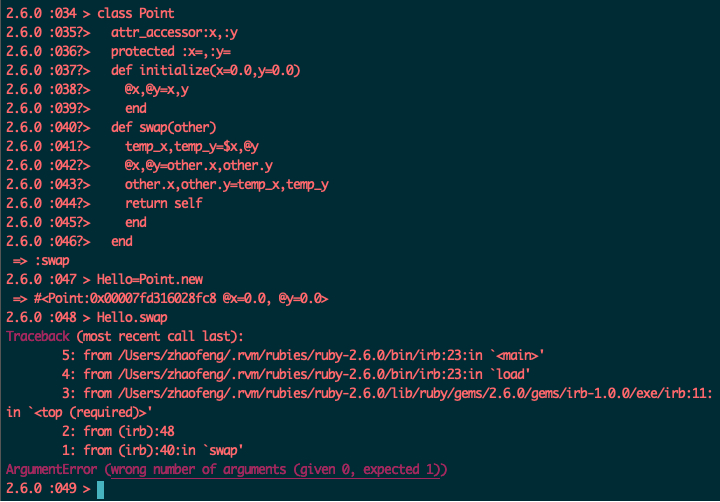This screenshot has height=502, width=720.
Task: Click the 'def swap(other)' definition
Action: [x=163, y=127]
